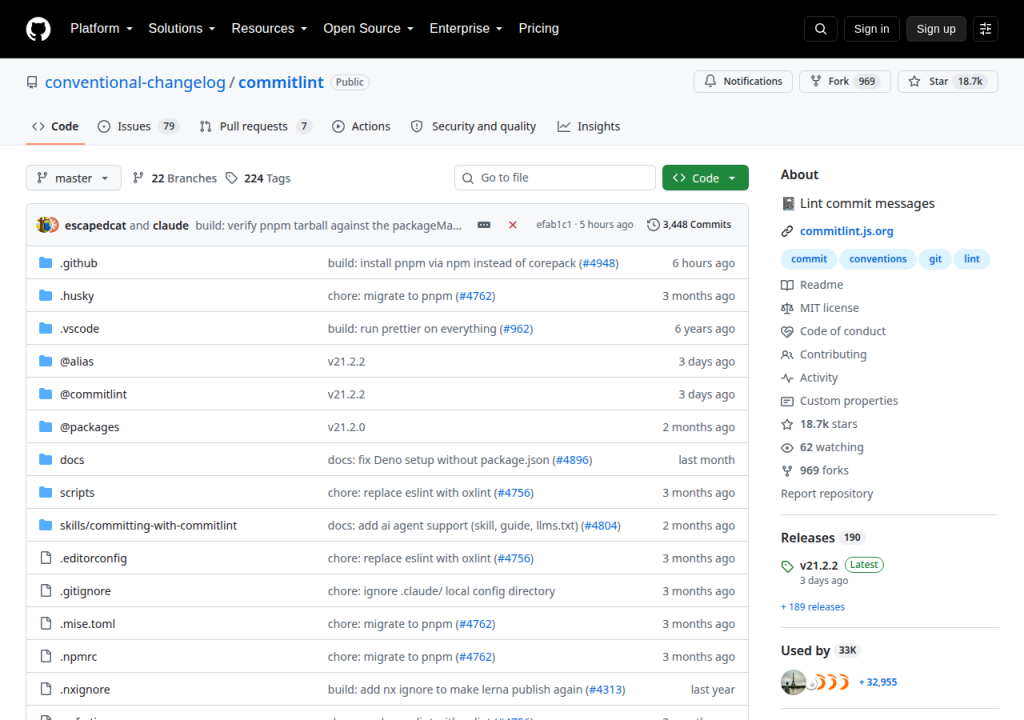This screenshot has width=1024, height=720.
Task: Open the commit message ellipsis expander
Action: coord(484,225)
